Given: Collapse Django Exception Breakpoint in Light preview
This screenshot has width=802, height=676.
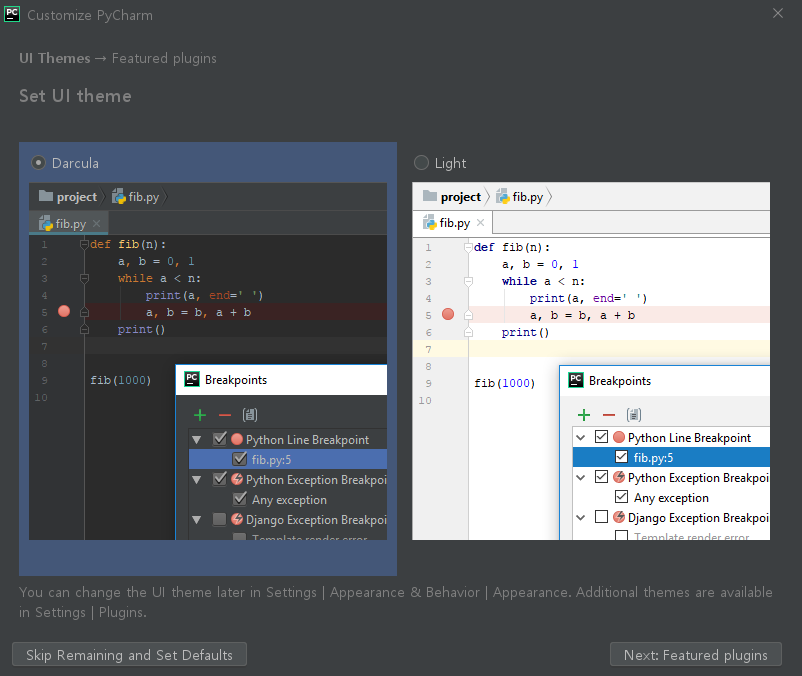Looking at the screenshot, I should click(x=581, y=517).
